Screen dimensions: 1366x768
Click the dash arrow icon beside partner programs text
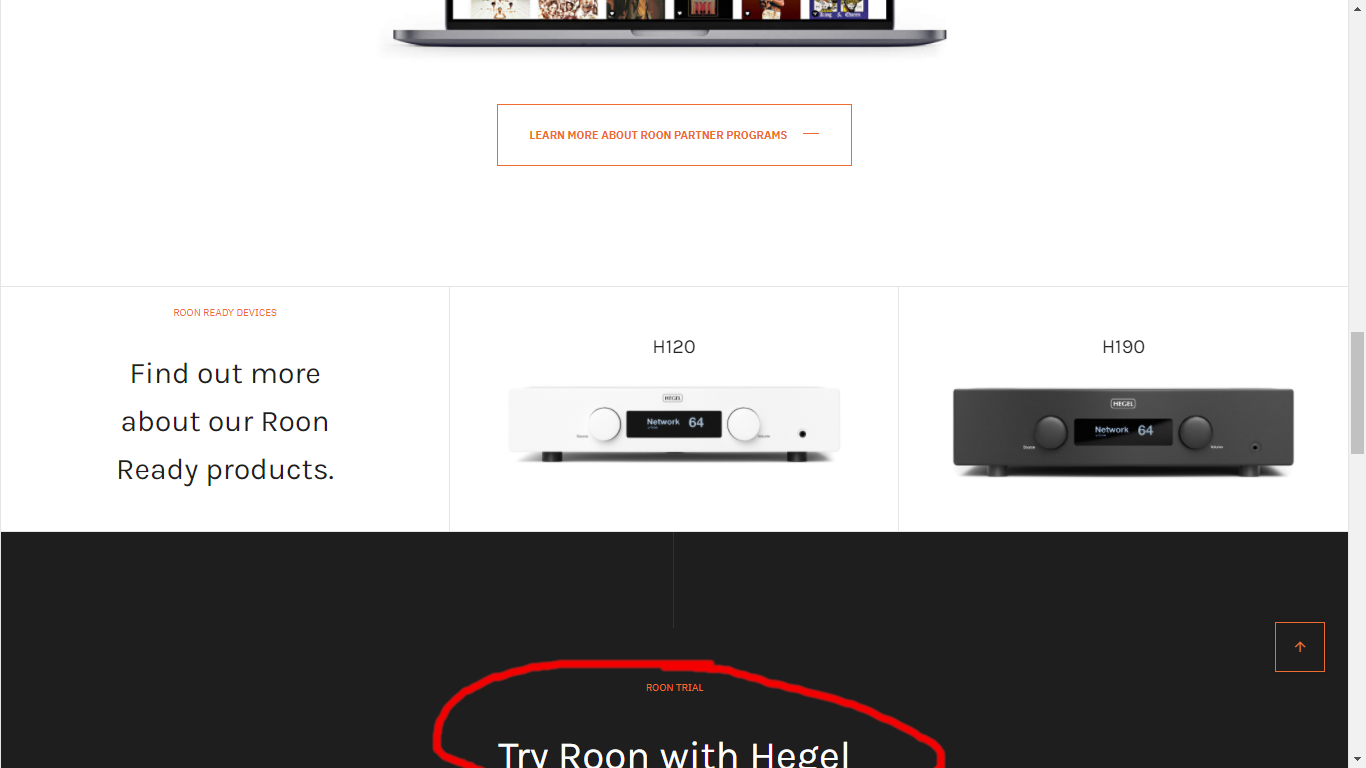click(811, 134)
